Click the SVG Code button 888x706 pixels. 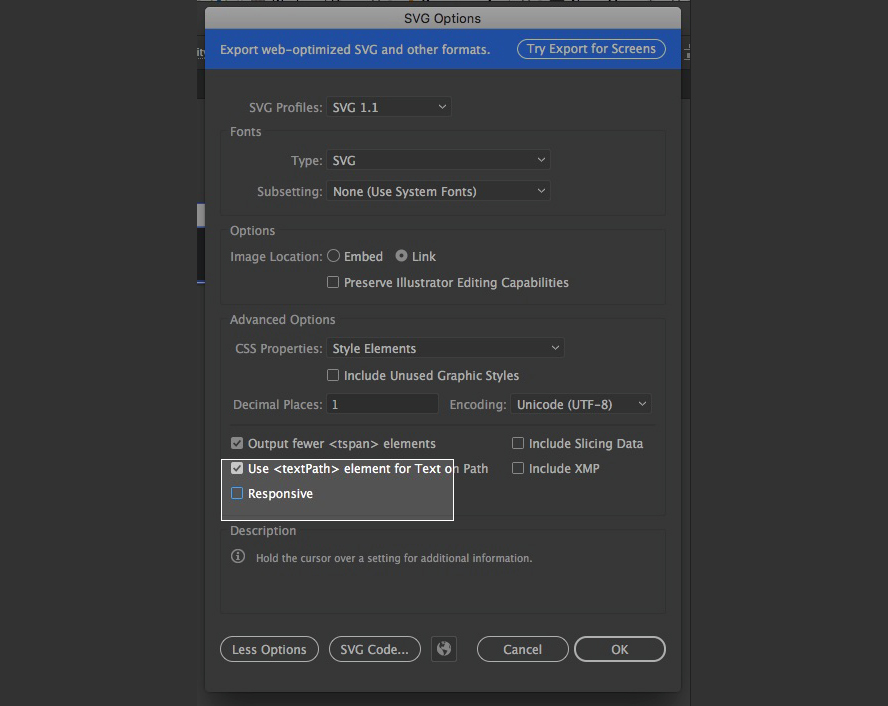(x=374, y=649)
